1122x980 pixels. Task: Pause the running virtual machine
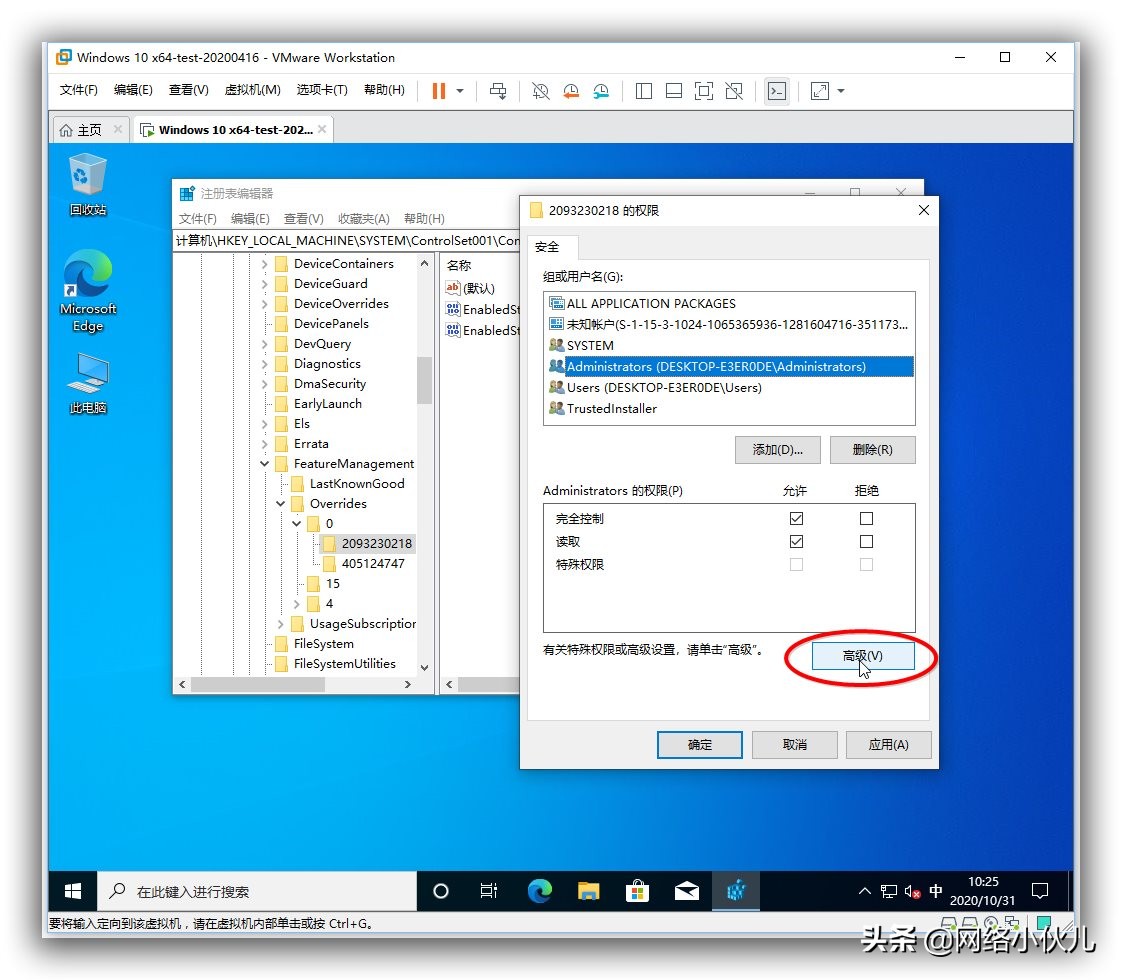[x=437, y=91]
